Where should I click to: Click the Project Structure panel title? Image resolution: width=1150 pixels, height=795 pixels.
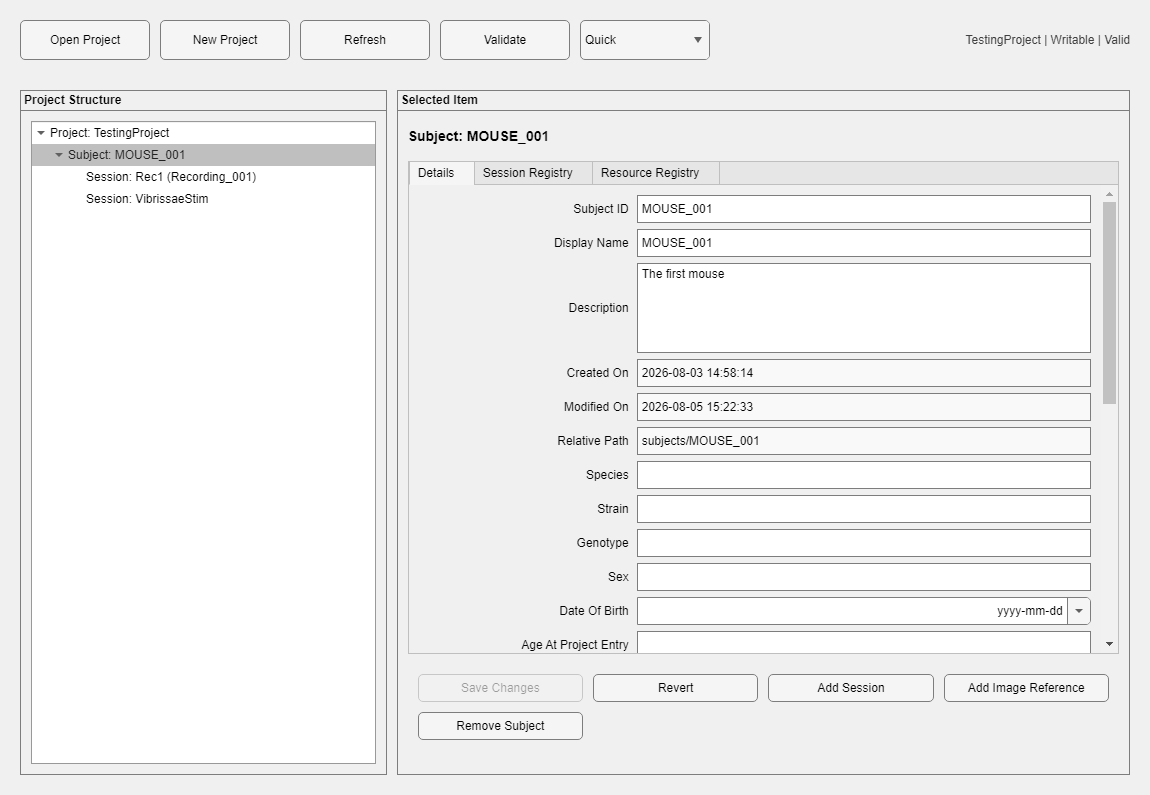[73, 100]
